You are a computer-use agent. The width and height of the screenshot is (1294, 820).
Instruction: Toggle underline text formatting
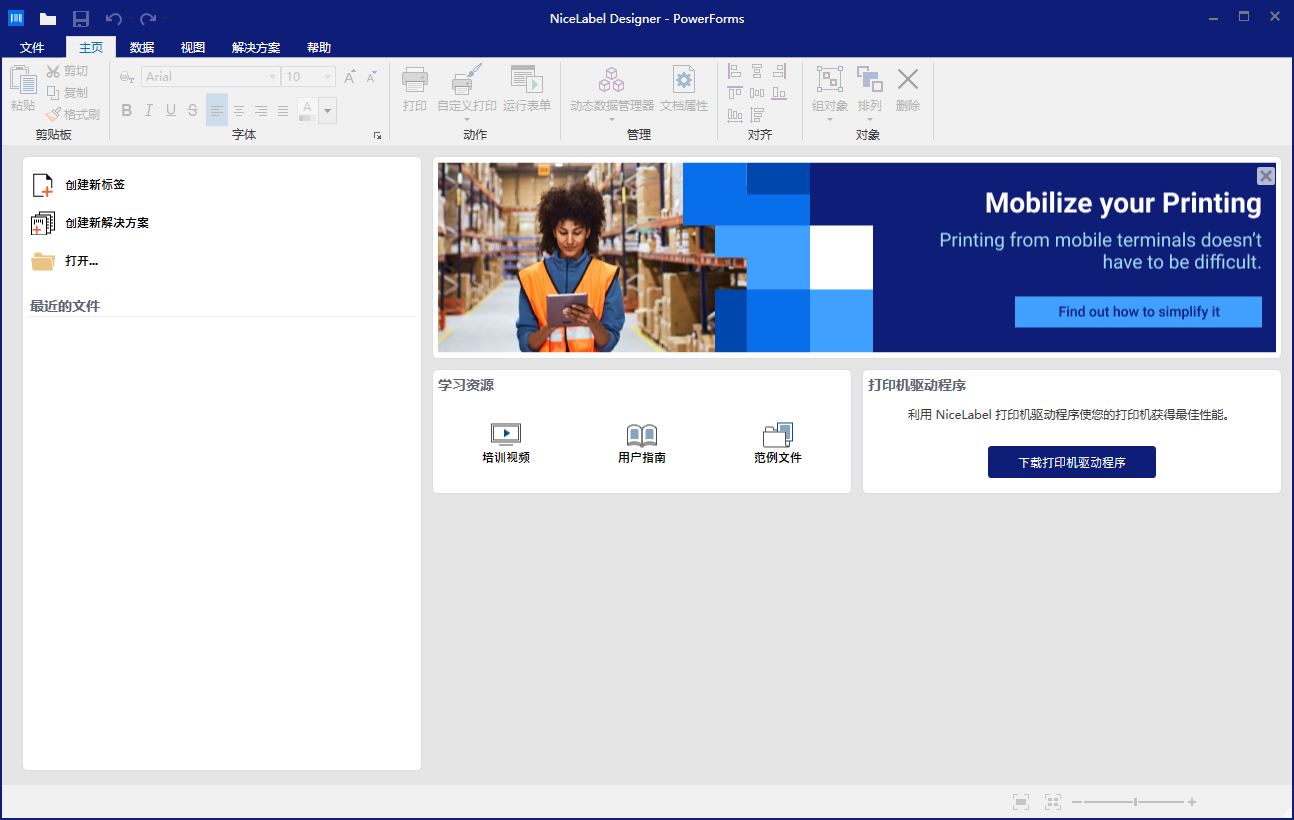click(169, 110)
